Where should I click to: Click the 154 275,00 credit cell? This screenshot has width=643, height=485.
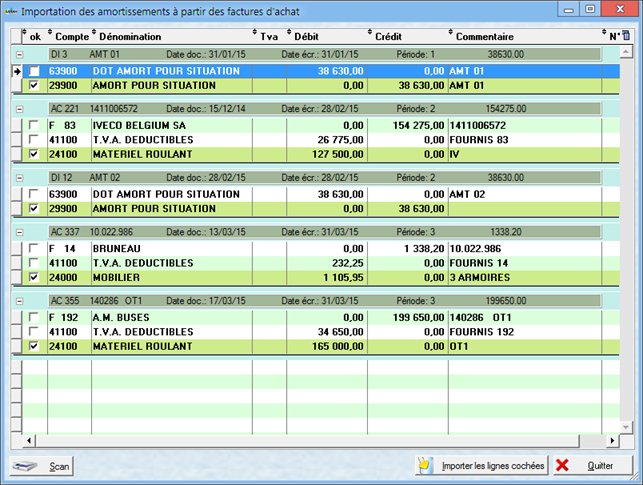coord(408,125)
